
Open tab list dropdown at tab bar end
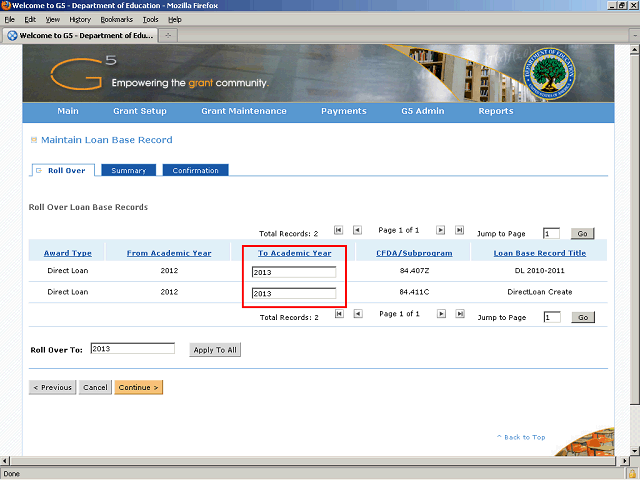coord(635,36)
